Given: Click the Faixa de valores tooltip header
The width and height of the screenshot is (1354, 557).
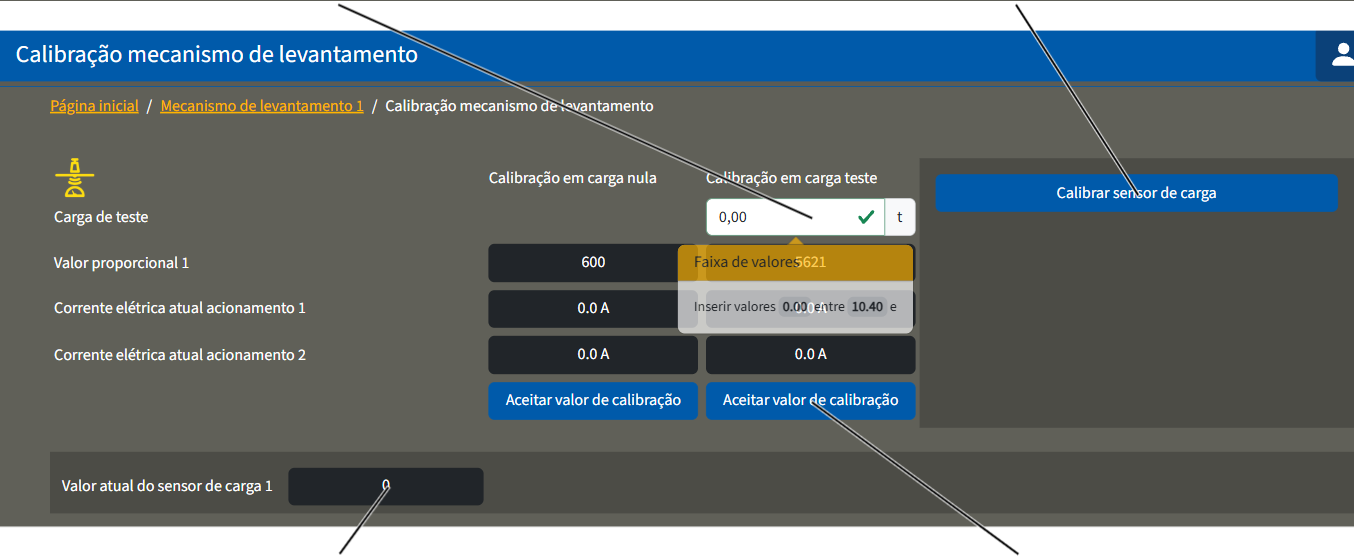Looking at the screenshot, I should pos(795,262).
